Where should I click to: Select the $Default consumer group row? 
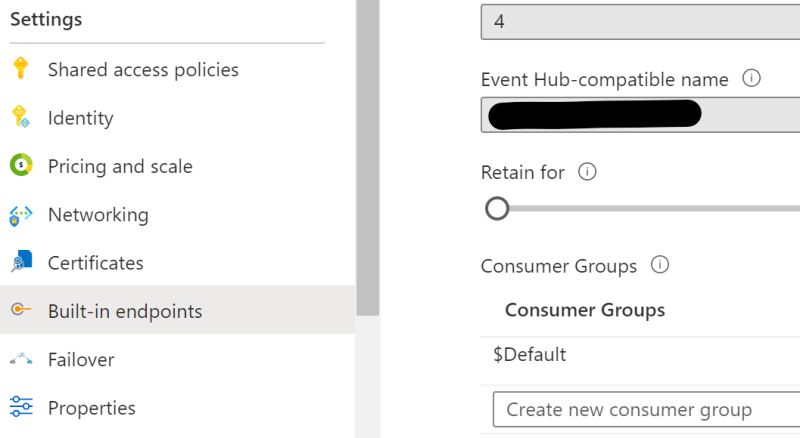coord(530,355)
